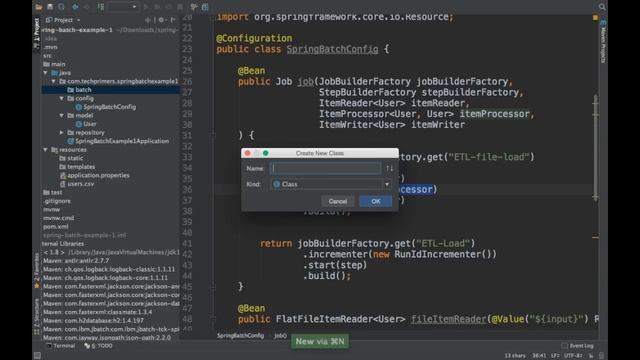Click fold marker at line 31
The image size is (640, 360).
(212, 135)
